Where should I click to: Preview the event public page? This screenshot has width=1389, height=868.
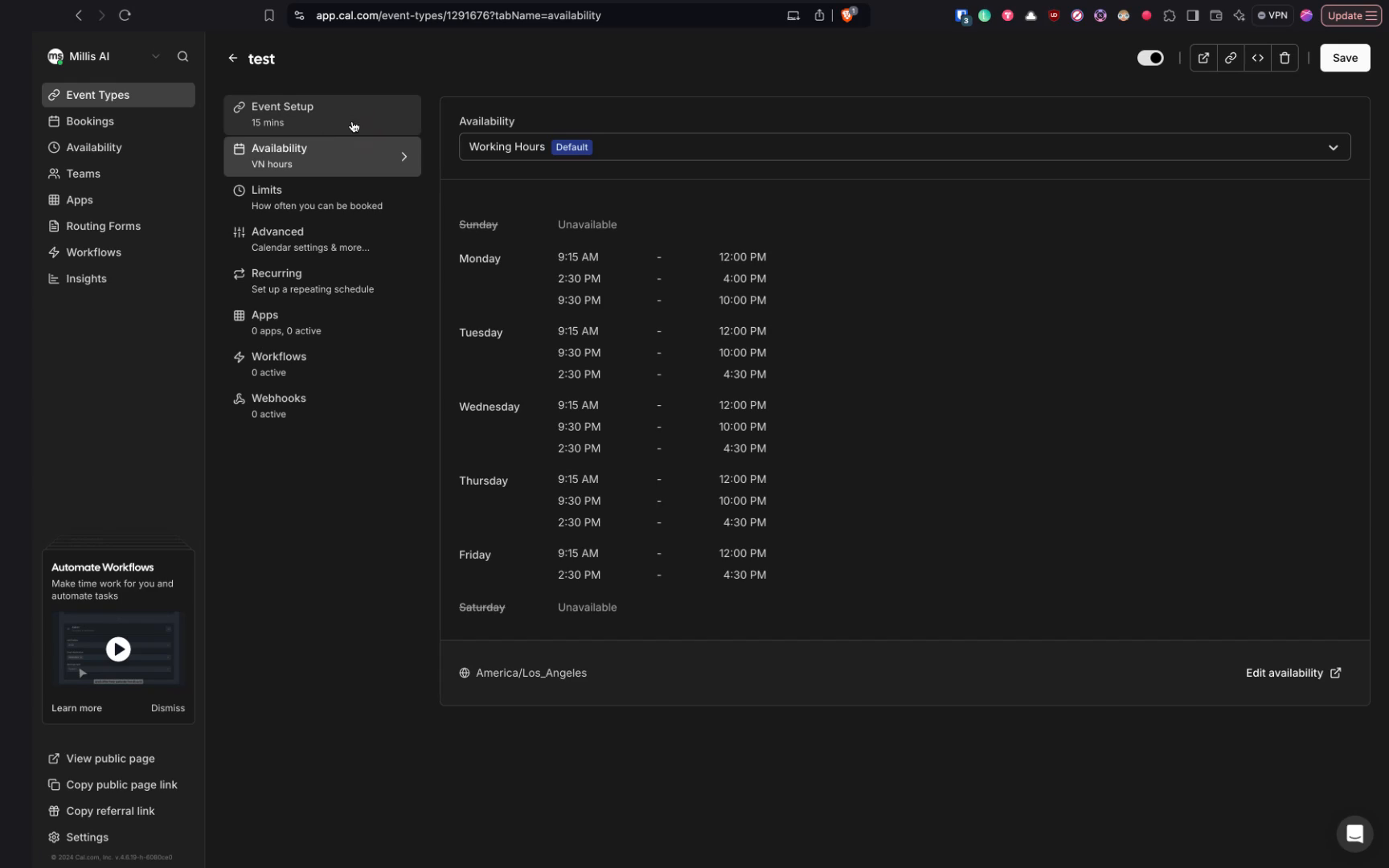pos(1203,57)
